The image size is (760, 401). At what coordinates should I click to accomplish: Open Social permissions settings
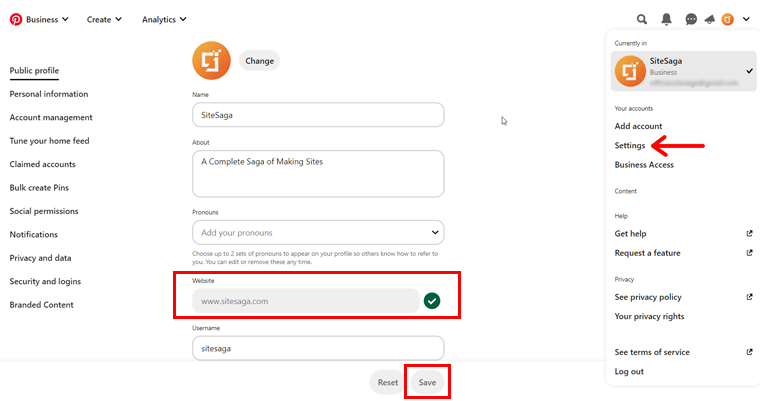pos(44,211)
